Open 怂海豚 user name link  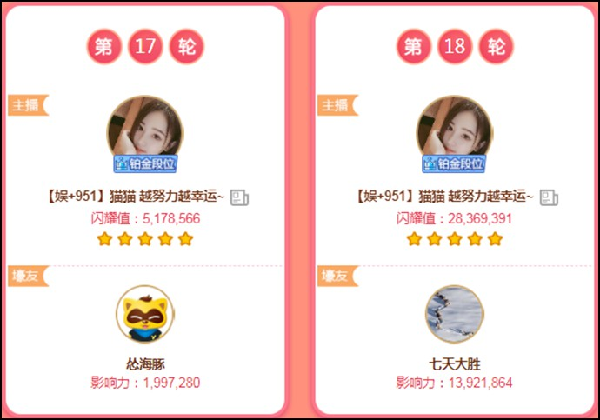point(145,364)
